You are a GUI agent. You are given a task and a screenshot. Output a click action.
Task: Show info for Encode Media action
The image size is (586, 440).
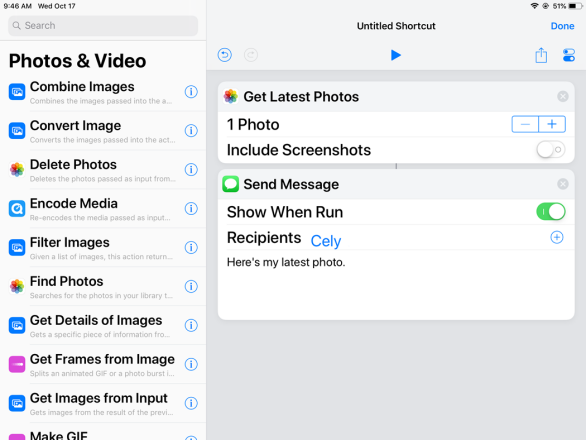[191, 208]
